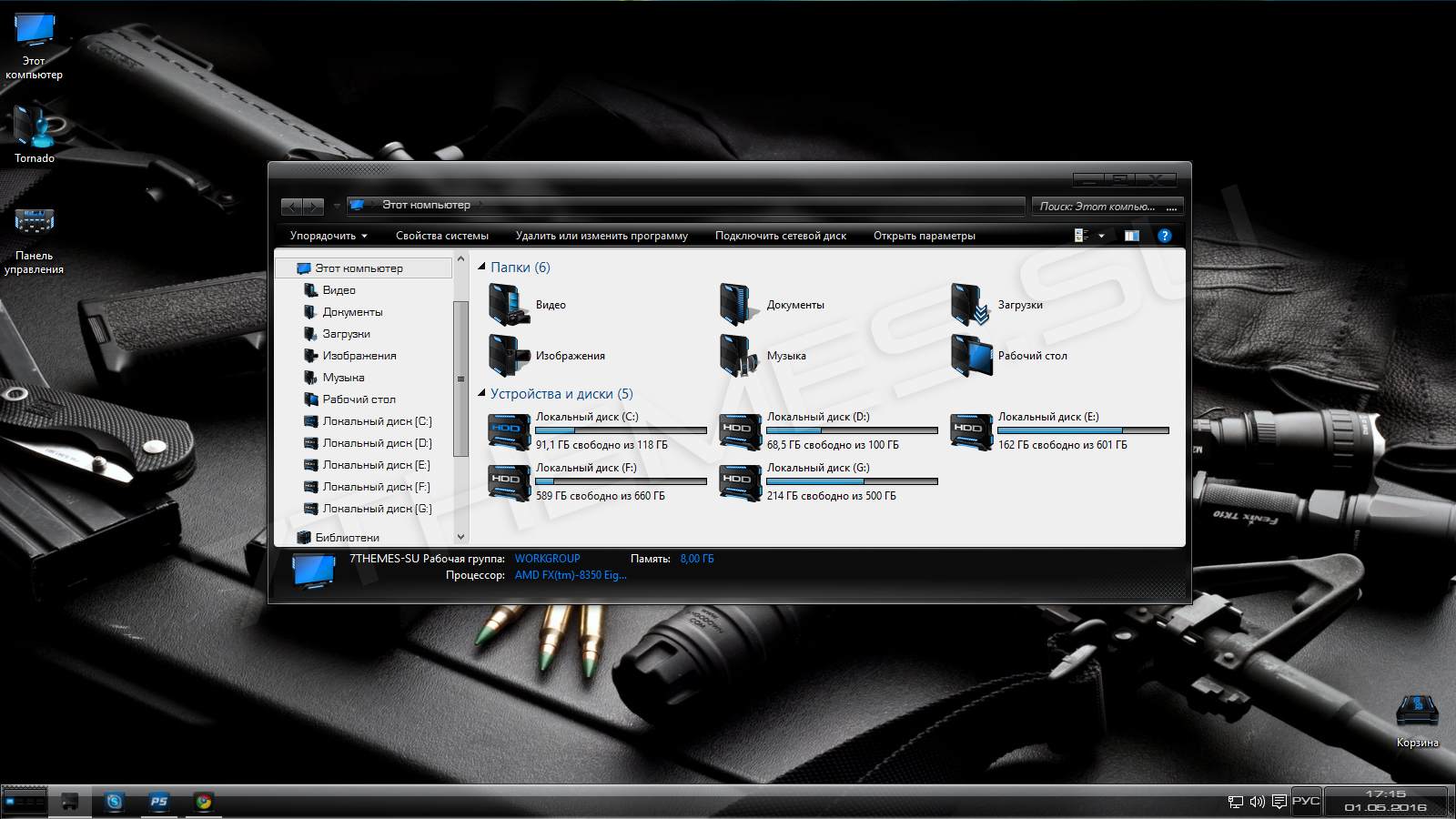The width and height of the screenshot is (1456, 819).
Task: Select the HDD icon of Локальный диск (F:)
Action: pos(510,482)
